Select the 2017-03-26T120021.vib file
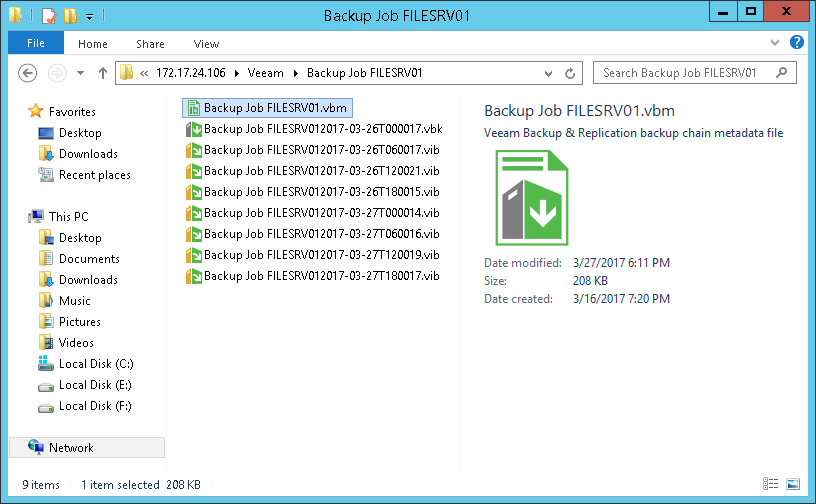This screenshot has width=816, height=504. point(313,171)
